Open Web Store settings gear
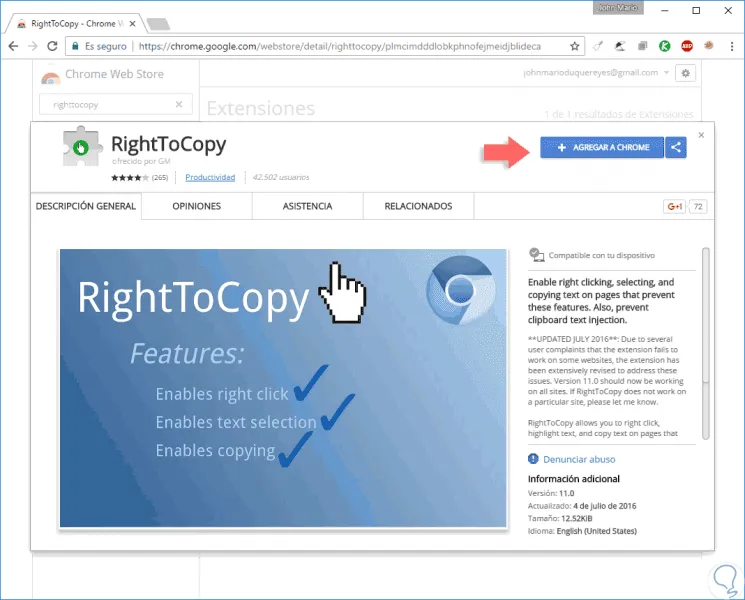The width and height of the screenshot is (745, 600). [x=686, y=73]
